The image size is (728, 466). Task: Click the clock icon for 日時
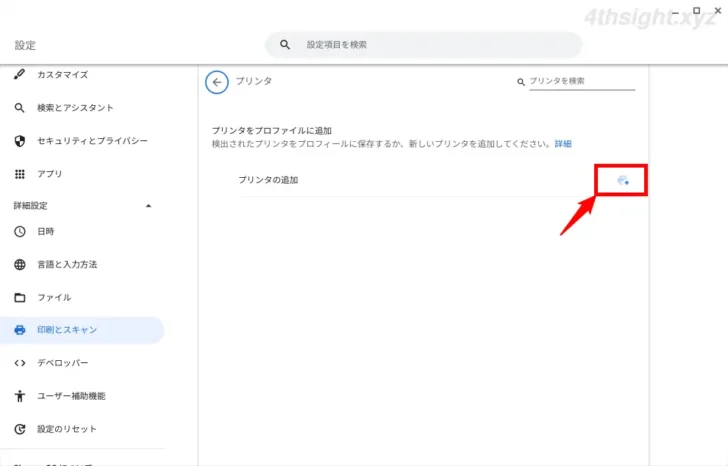tap(20, 231)
